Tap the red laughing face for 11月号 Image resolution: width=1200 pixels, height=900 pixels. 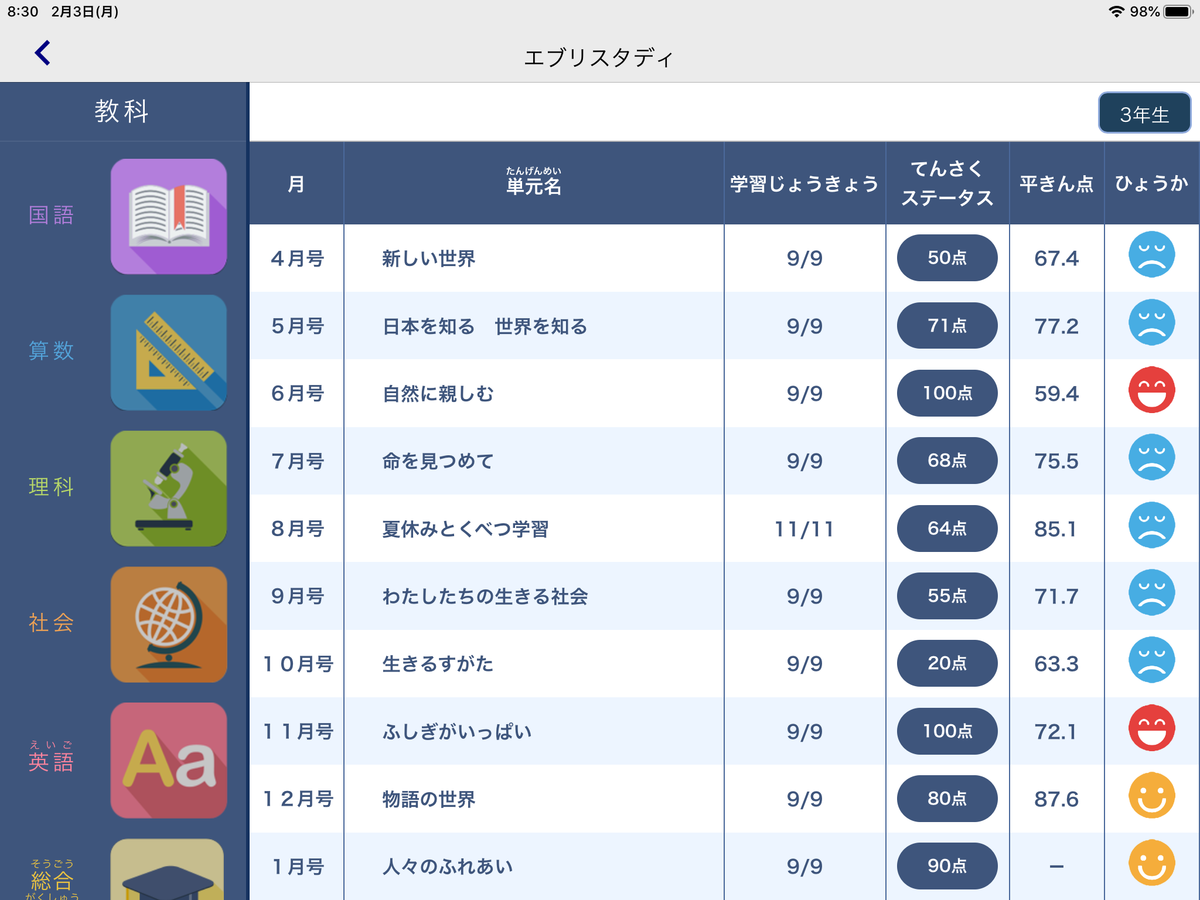click(1151, 728)
